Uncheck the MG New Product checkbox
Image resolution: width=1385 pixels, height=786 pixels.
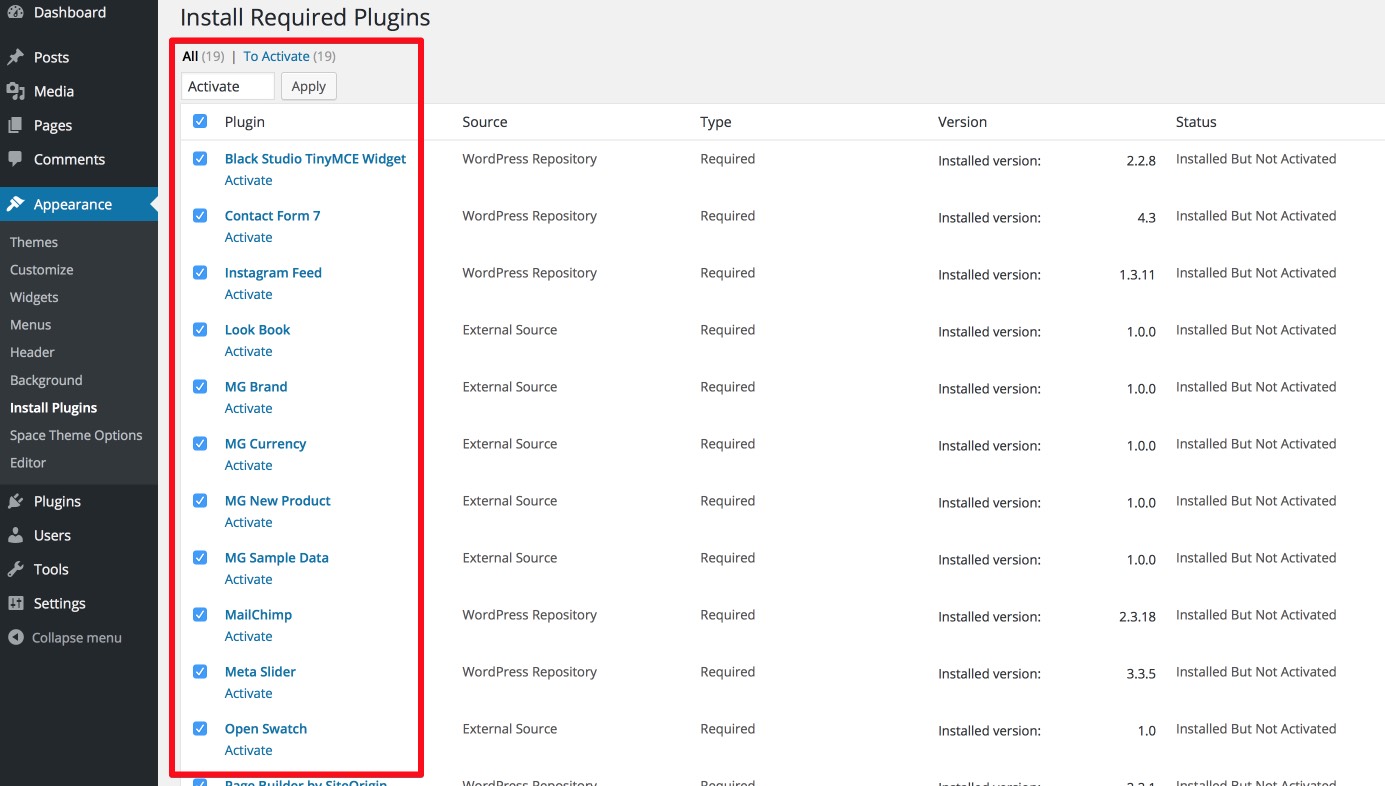tap(200, 500)
